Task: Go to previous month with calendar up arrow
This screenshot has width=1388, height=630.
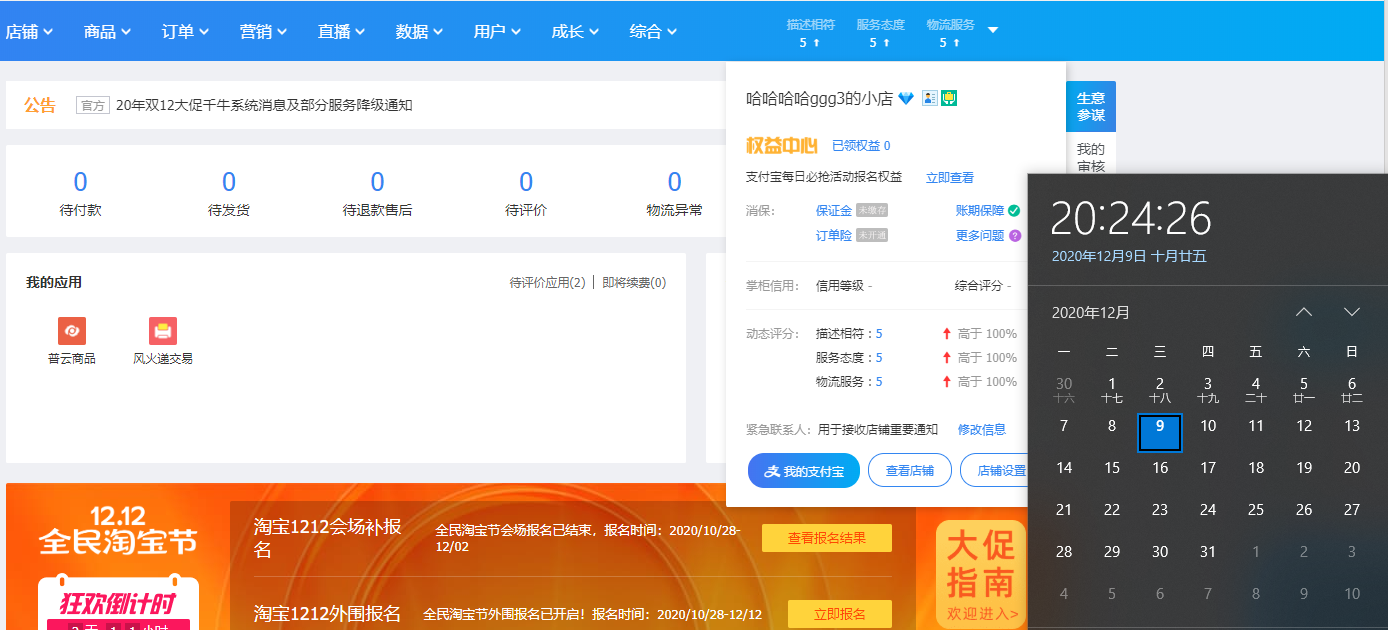Action: (1304, 312)
